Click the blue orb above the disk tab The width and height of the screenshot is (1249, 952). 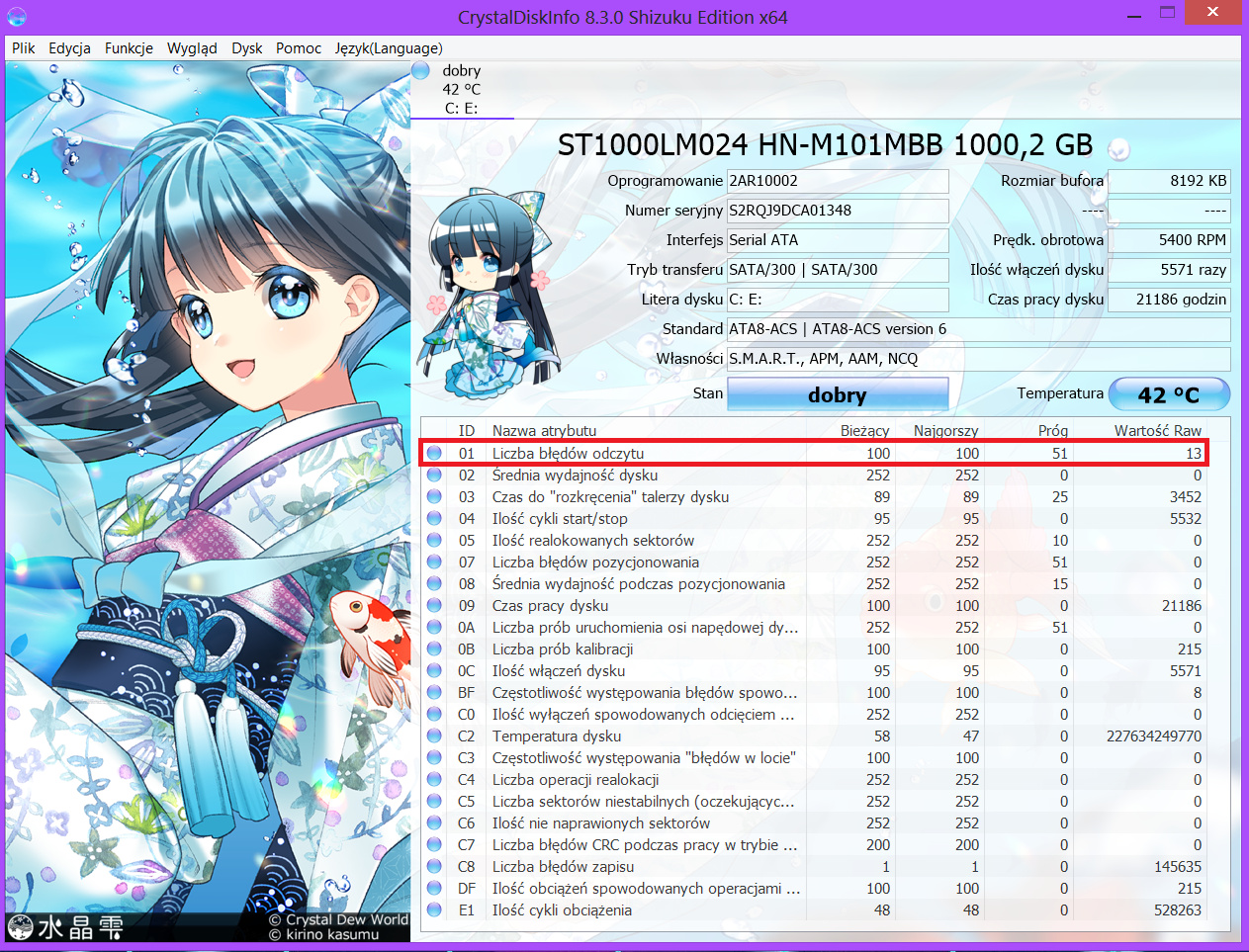[421, 70]
